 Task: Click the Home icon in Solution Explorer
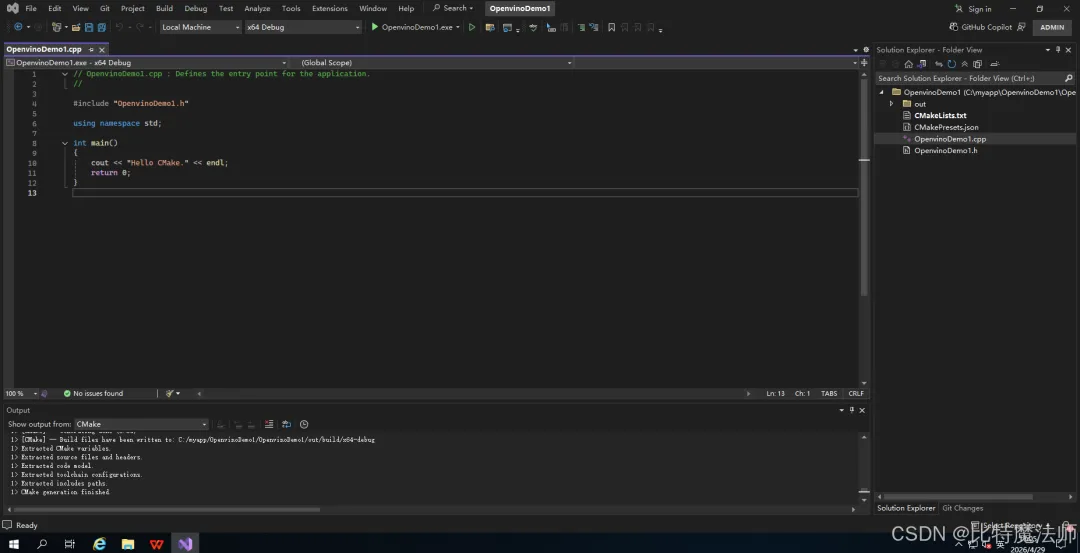908,64
